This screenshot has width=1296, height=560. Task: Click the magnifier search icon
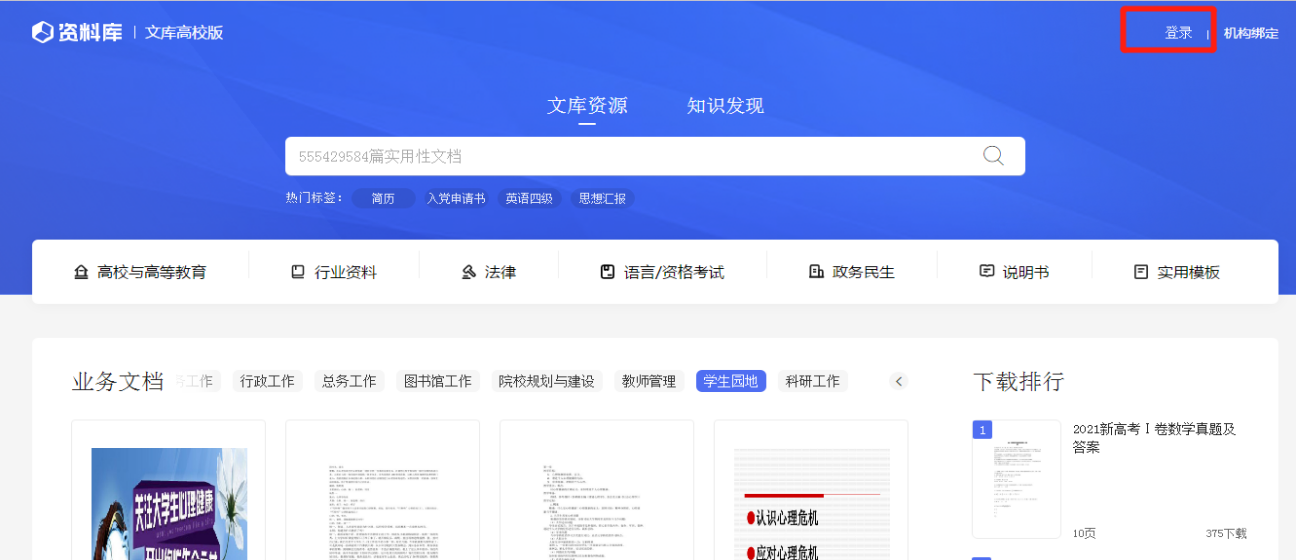click(993, 155)
